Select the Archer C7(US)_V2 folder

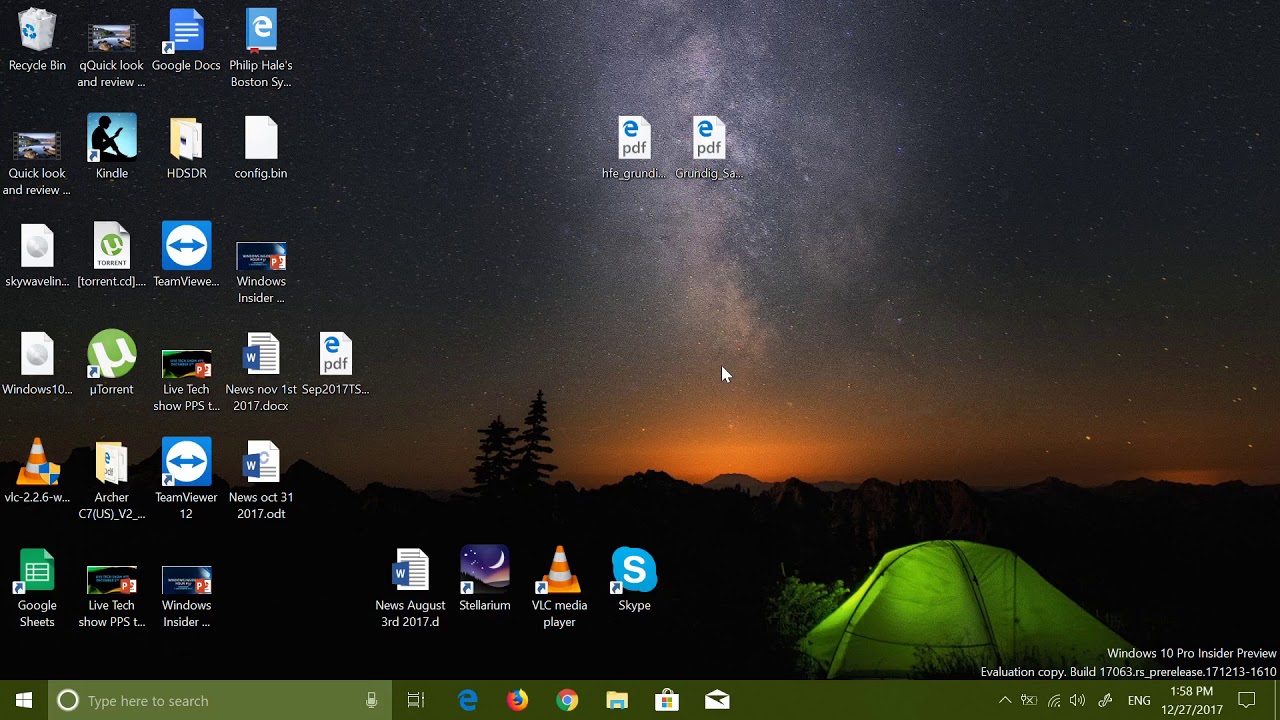[x=112, y=479]
